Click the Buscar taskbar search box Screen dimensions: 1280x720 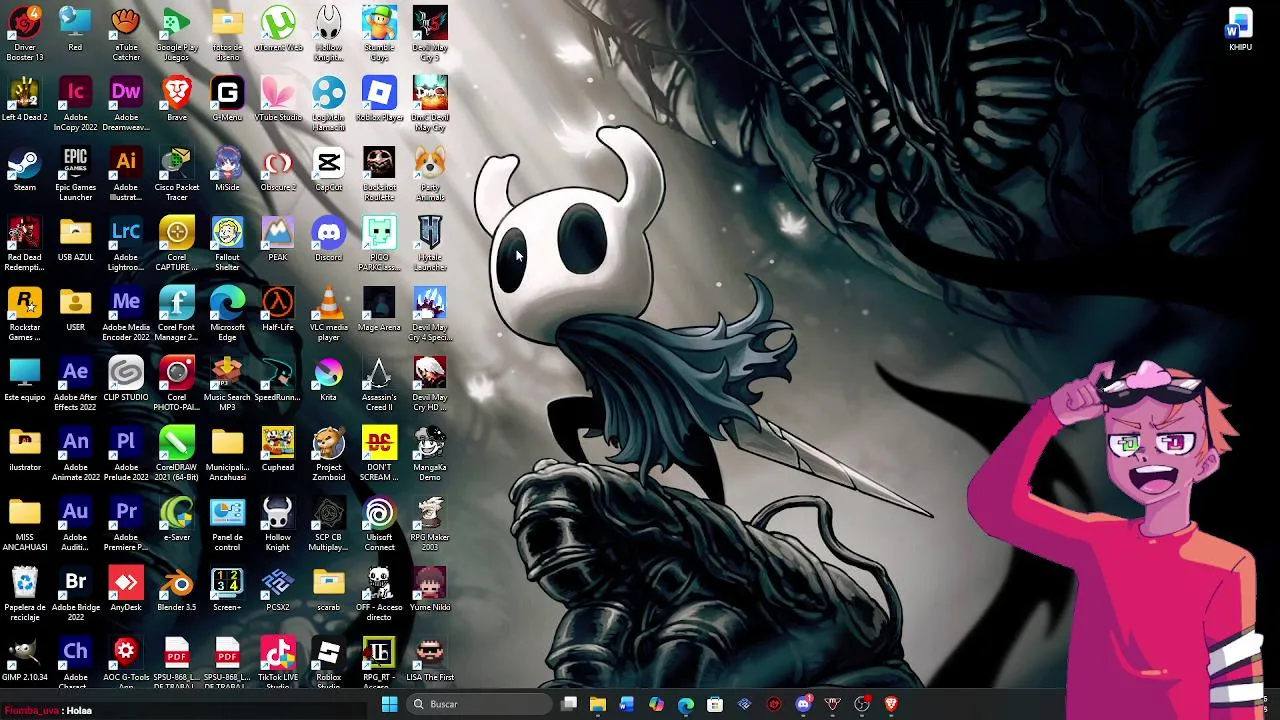tap(479, 704)
